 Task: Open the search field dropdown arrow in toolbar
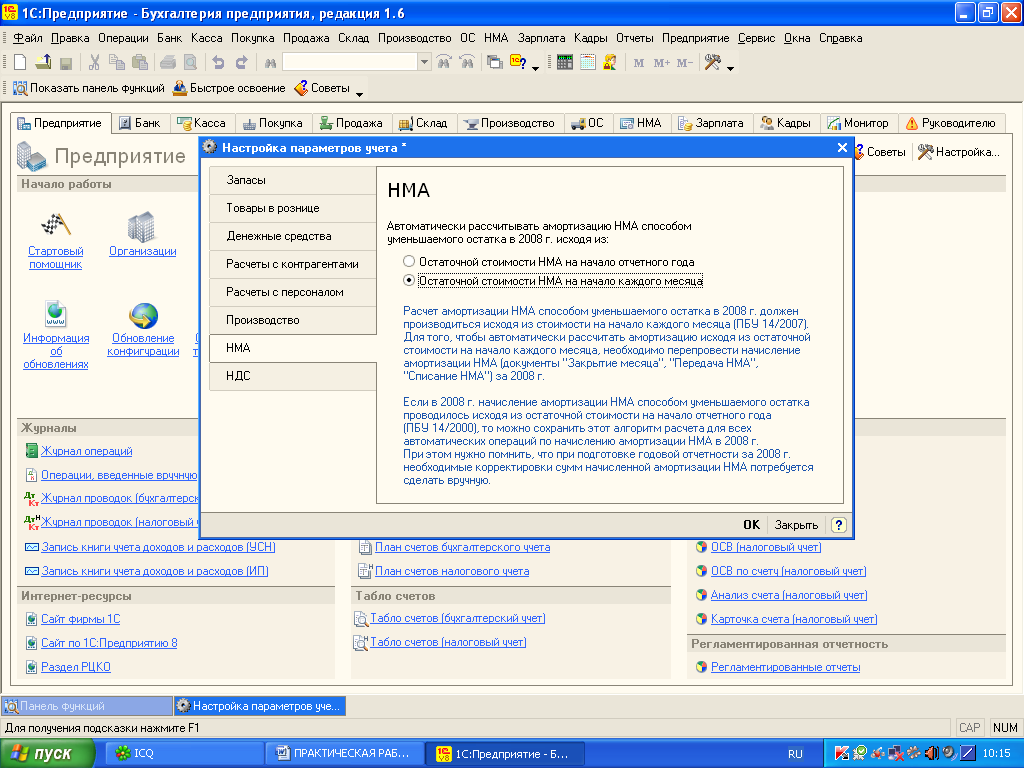point(424,62)
